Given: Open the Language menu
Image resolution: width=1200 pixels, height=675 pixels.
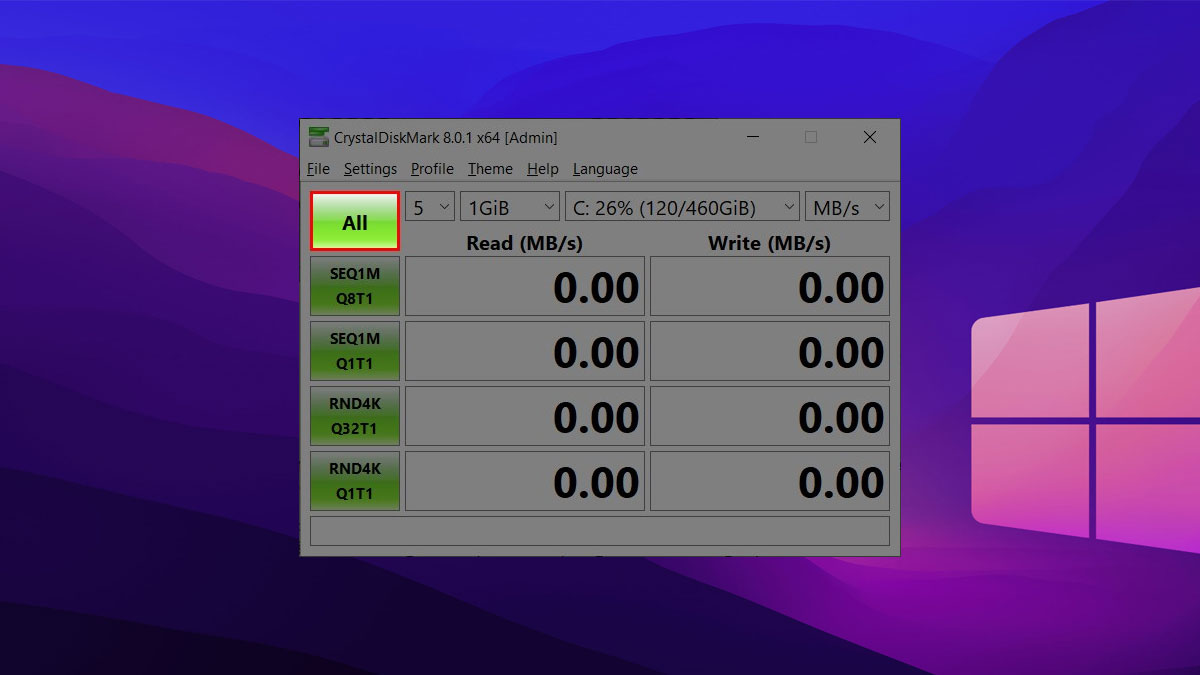Looking at the screenshot, I should (605, 169).
